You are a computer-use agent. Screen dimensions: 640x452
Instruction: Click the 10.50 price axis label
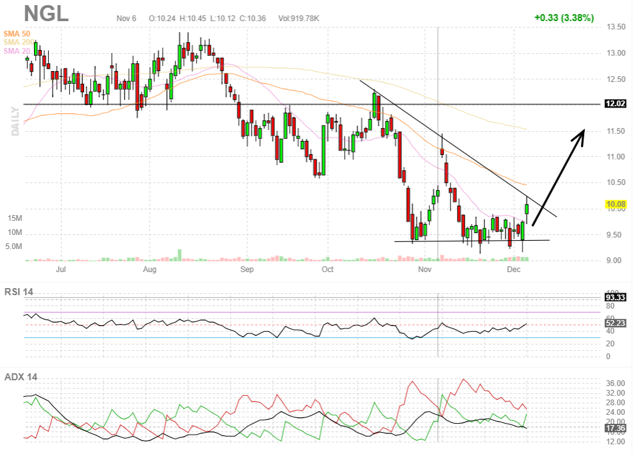pos(616,183)
